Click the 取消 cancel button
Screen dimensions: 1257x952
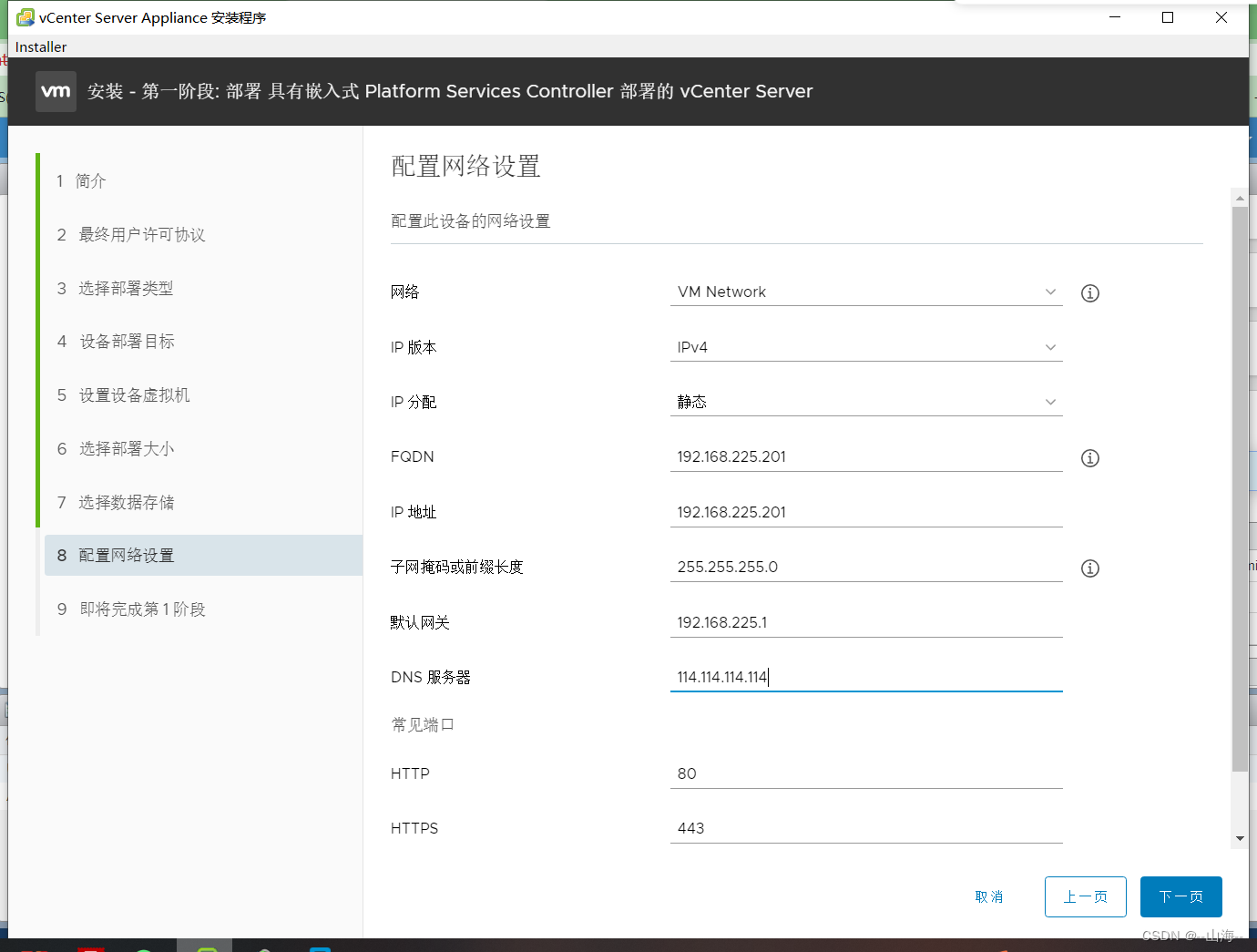(x=989, y=896)
